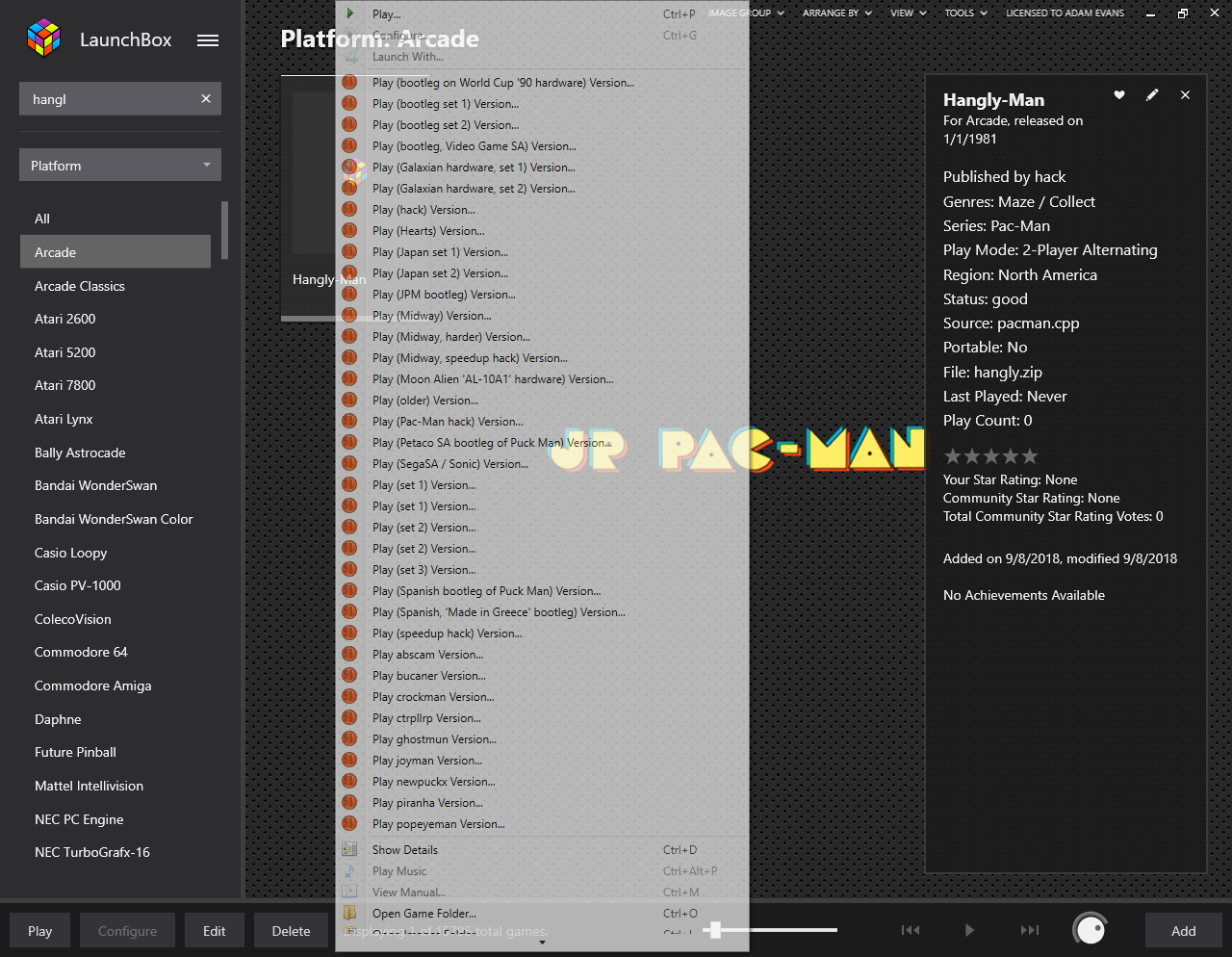
Task: Rate Hangly-Man with the third star
Action: [991, 456]
